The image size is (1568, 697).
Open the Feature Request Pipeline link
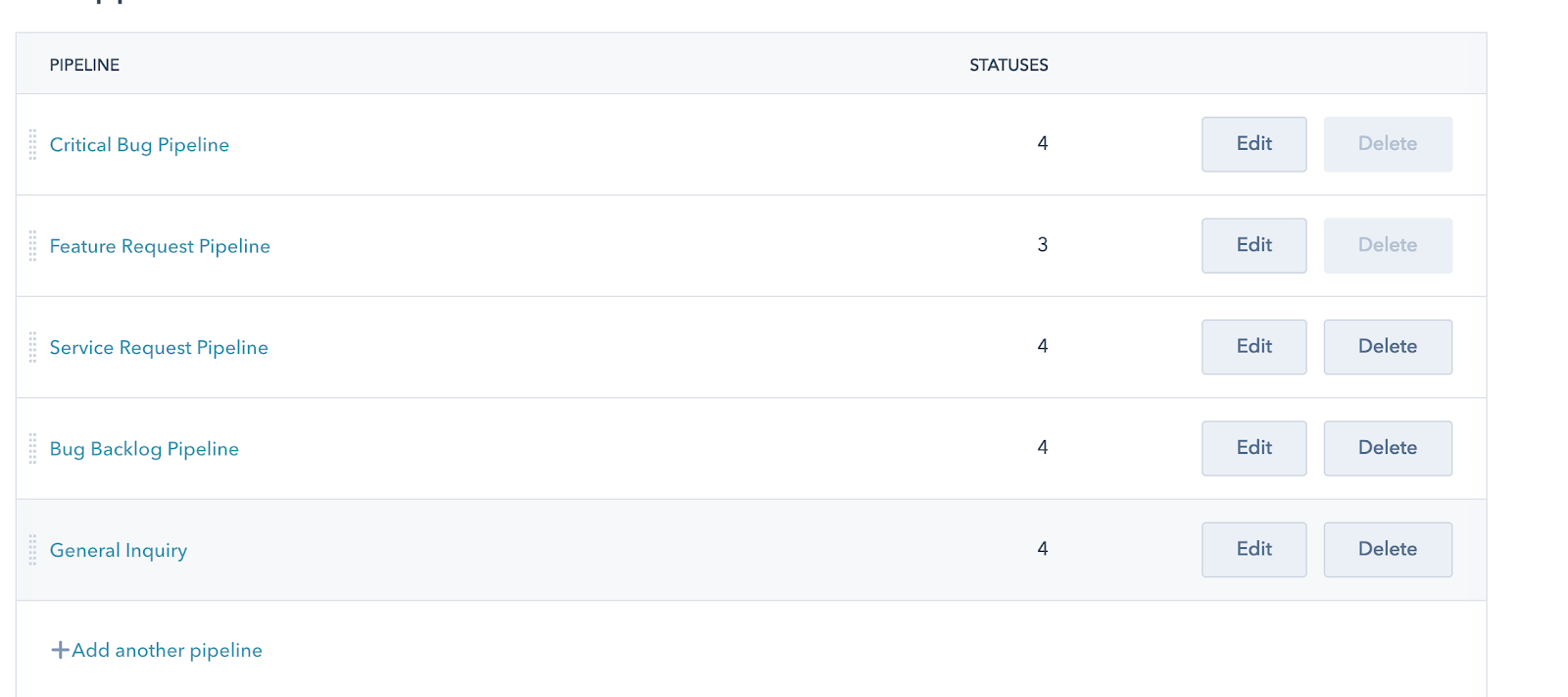click(160, 246)
